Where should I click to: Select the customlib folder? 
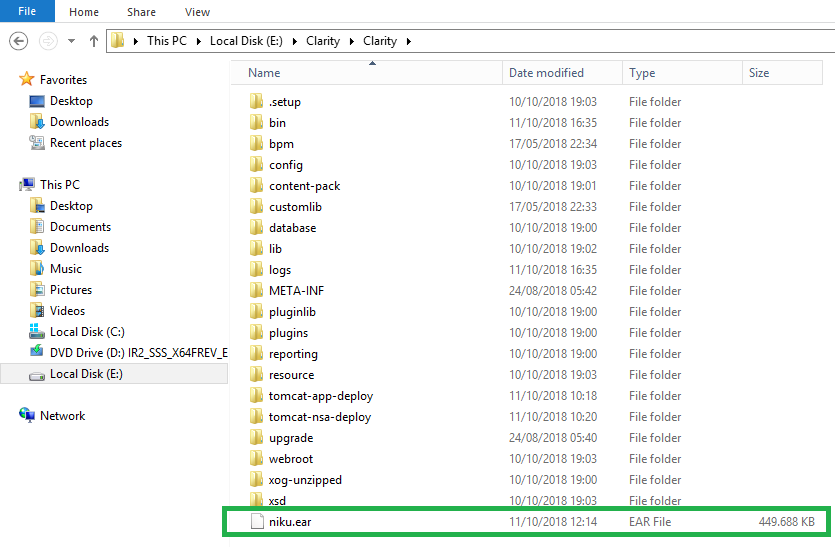tap(295, 207)
